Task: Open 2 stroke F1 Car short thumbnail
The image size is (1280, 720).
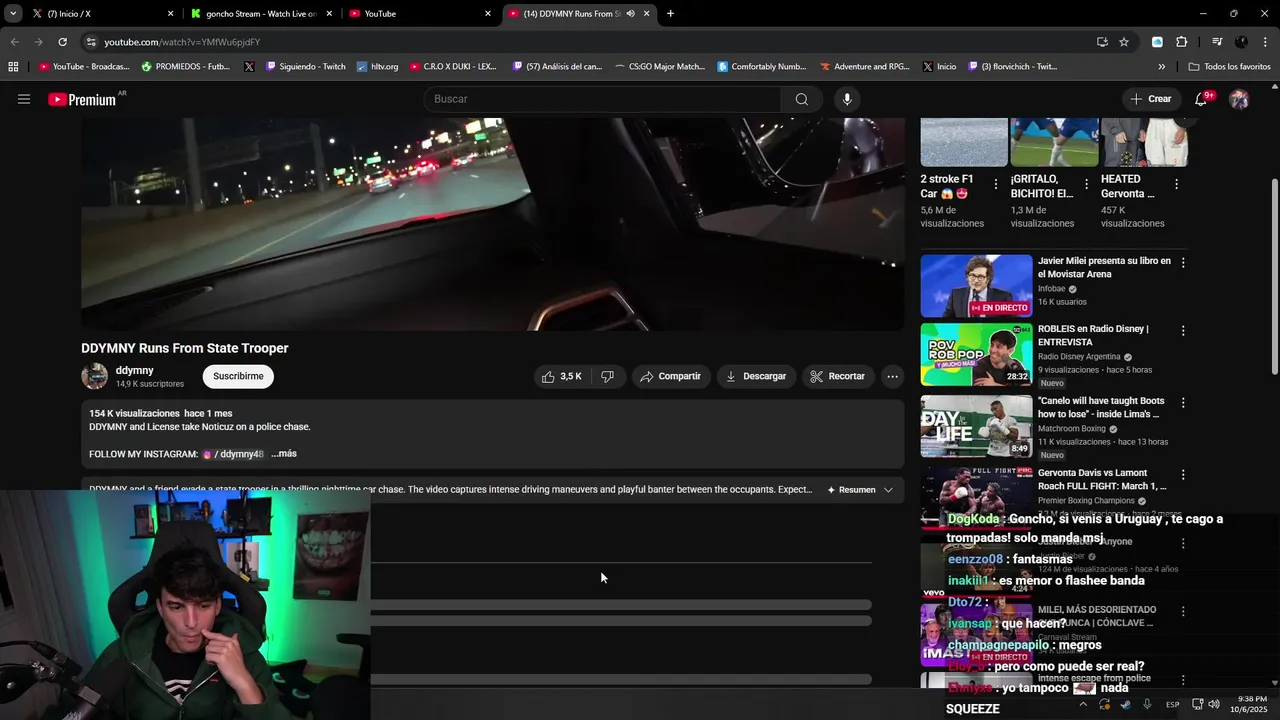Action: coord(964,142)
